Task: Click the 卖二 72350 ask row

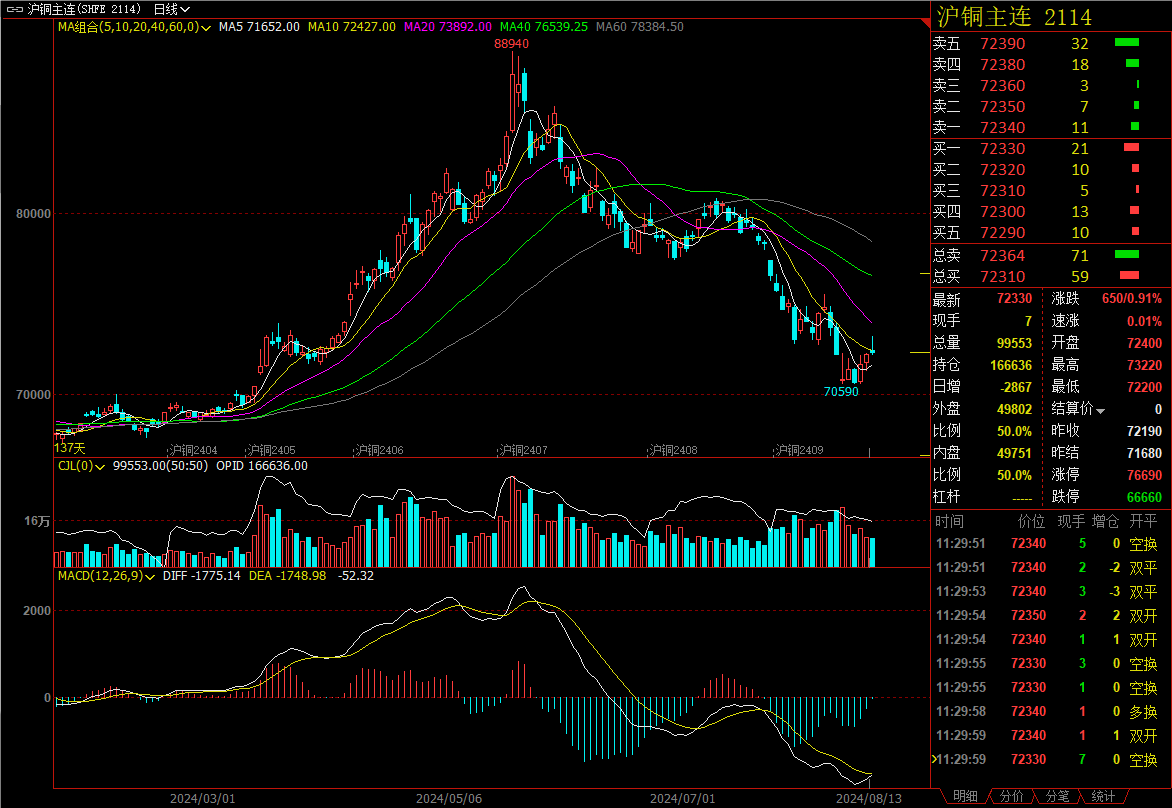Action: coord(1051,106)
